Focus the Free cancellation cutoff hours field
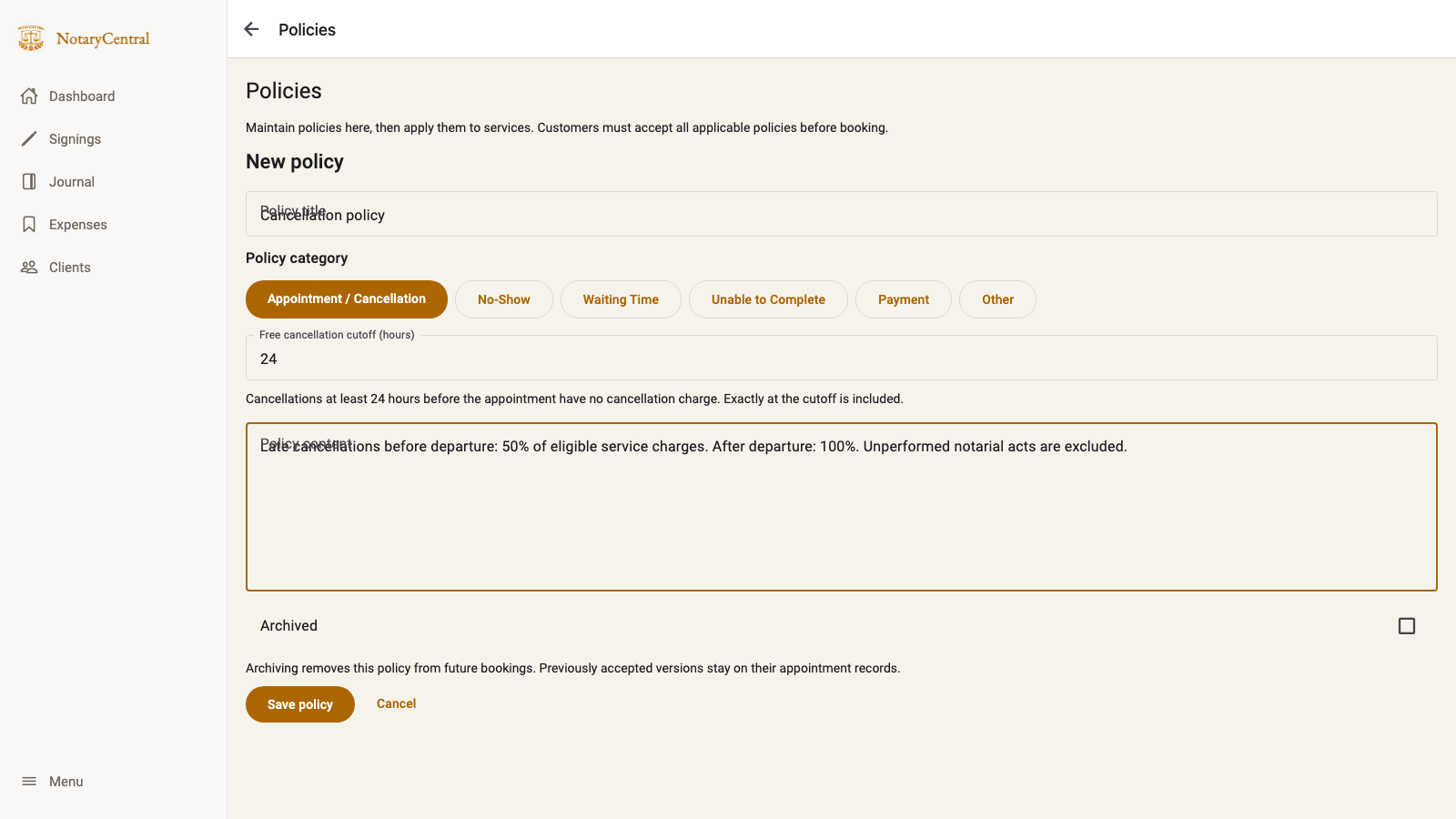Screen dimensions: 1456x819 [x=842, y=358]
